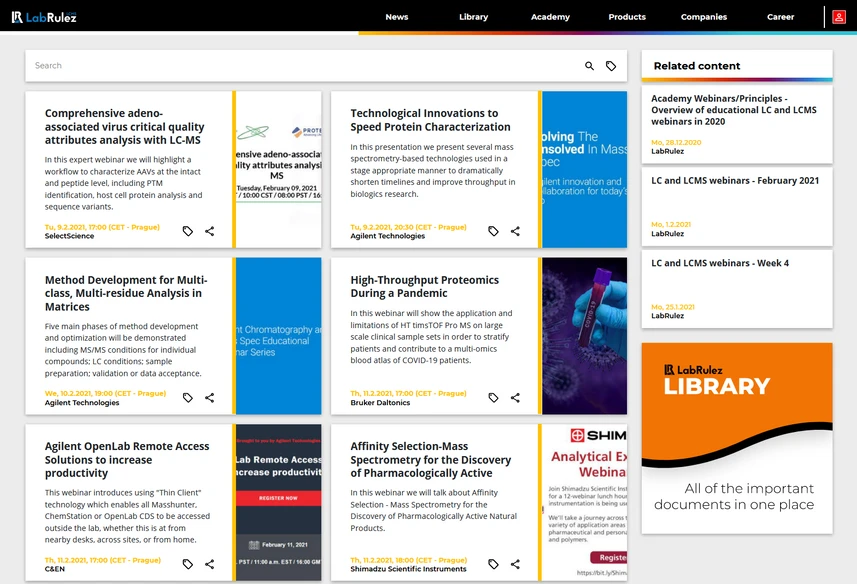The image size is (857, 584).
Task: Click the search magnifier icon
Action: tap(589, 66)
